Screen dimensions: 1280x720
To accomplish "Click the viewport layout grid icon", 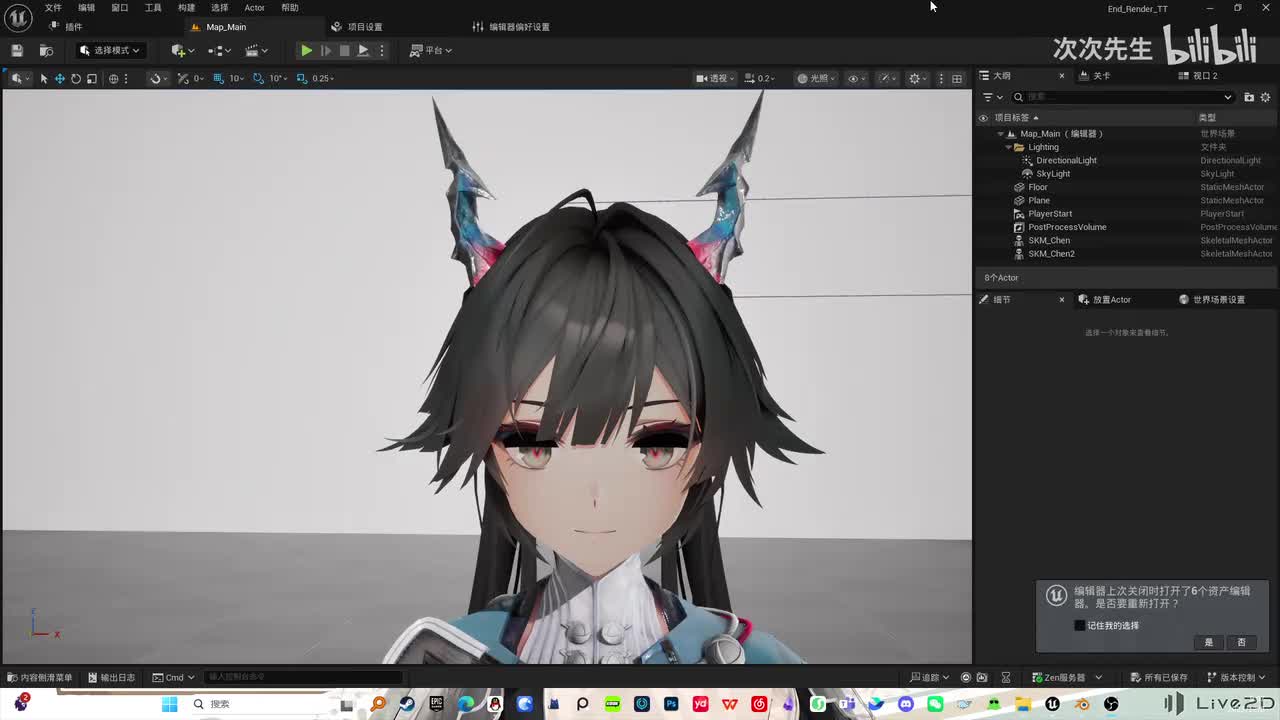I will coord(957,78).
